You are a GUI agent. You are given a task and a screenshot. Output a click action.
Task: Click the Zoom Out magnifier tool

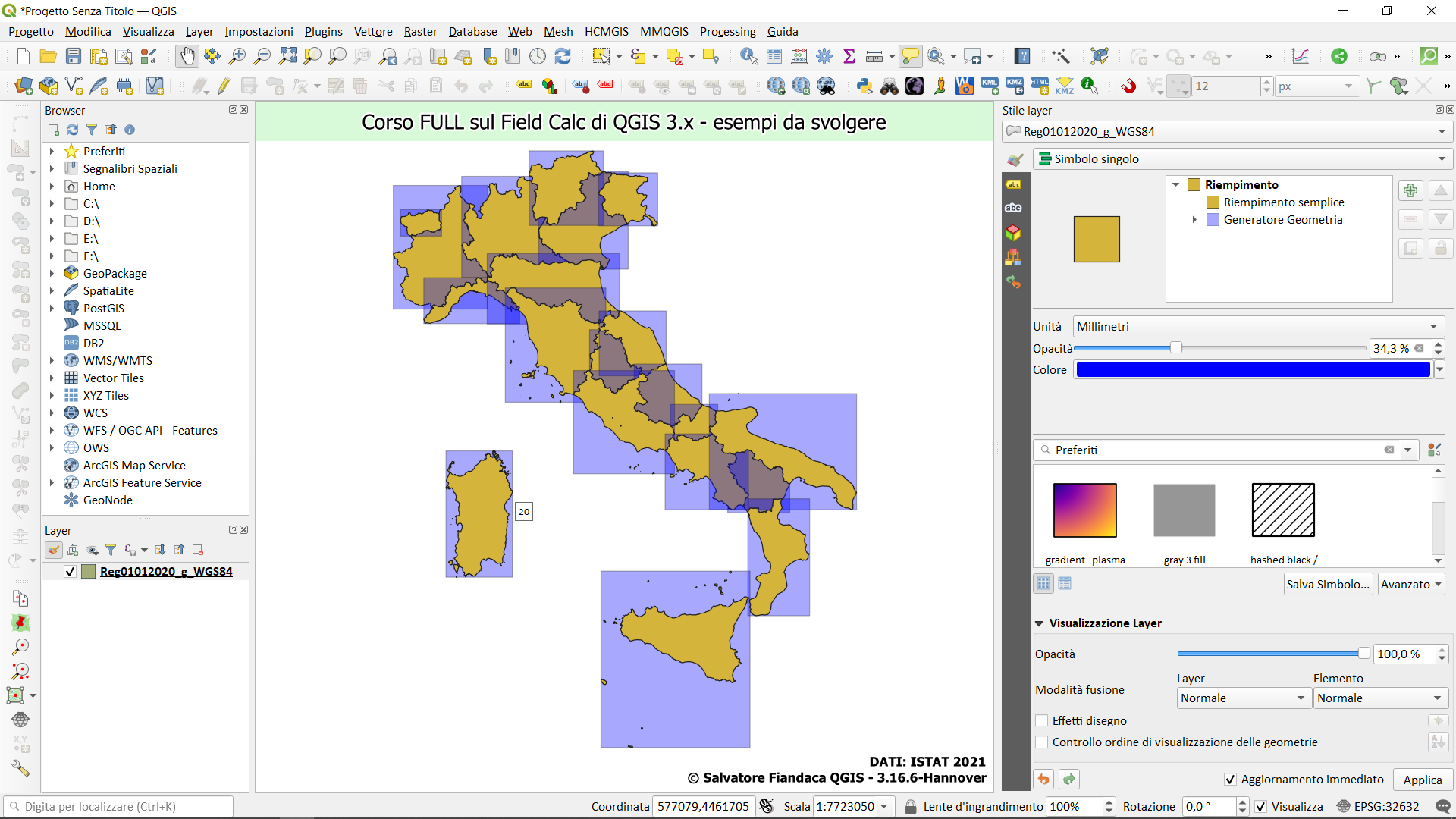pos(262,56)
